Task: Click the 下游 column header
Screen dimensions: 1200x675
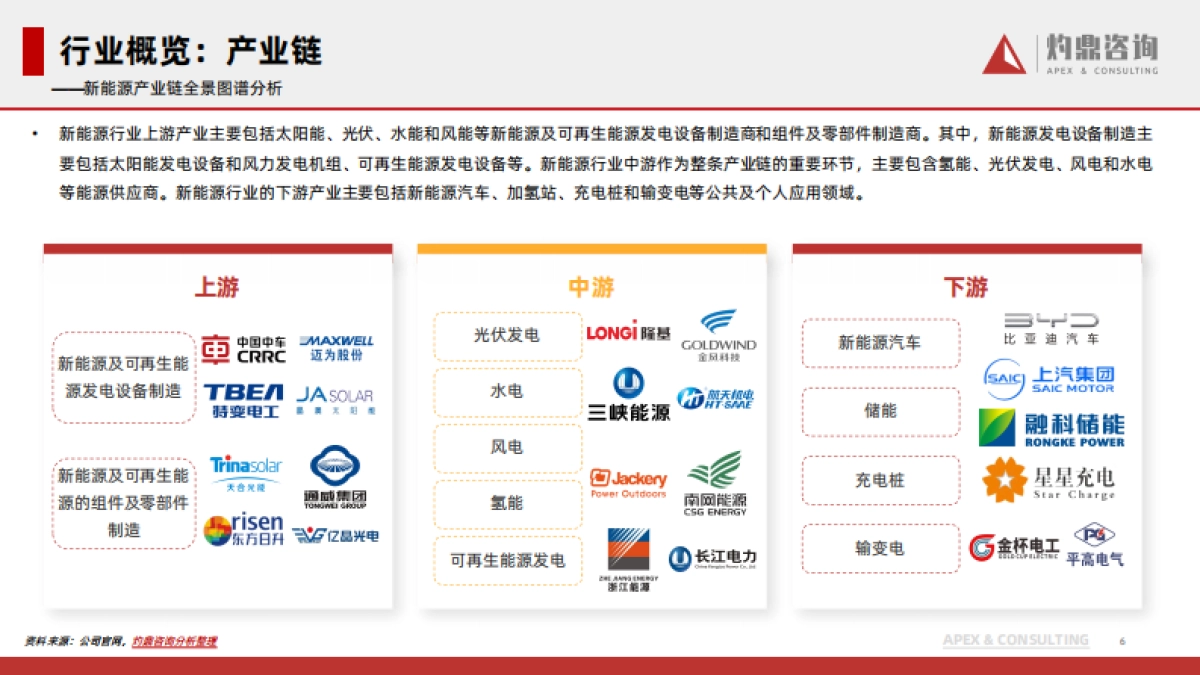Action: pyautogui.click(x=966, y=286)
